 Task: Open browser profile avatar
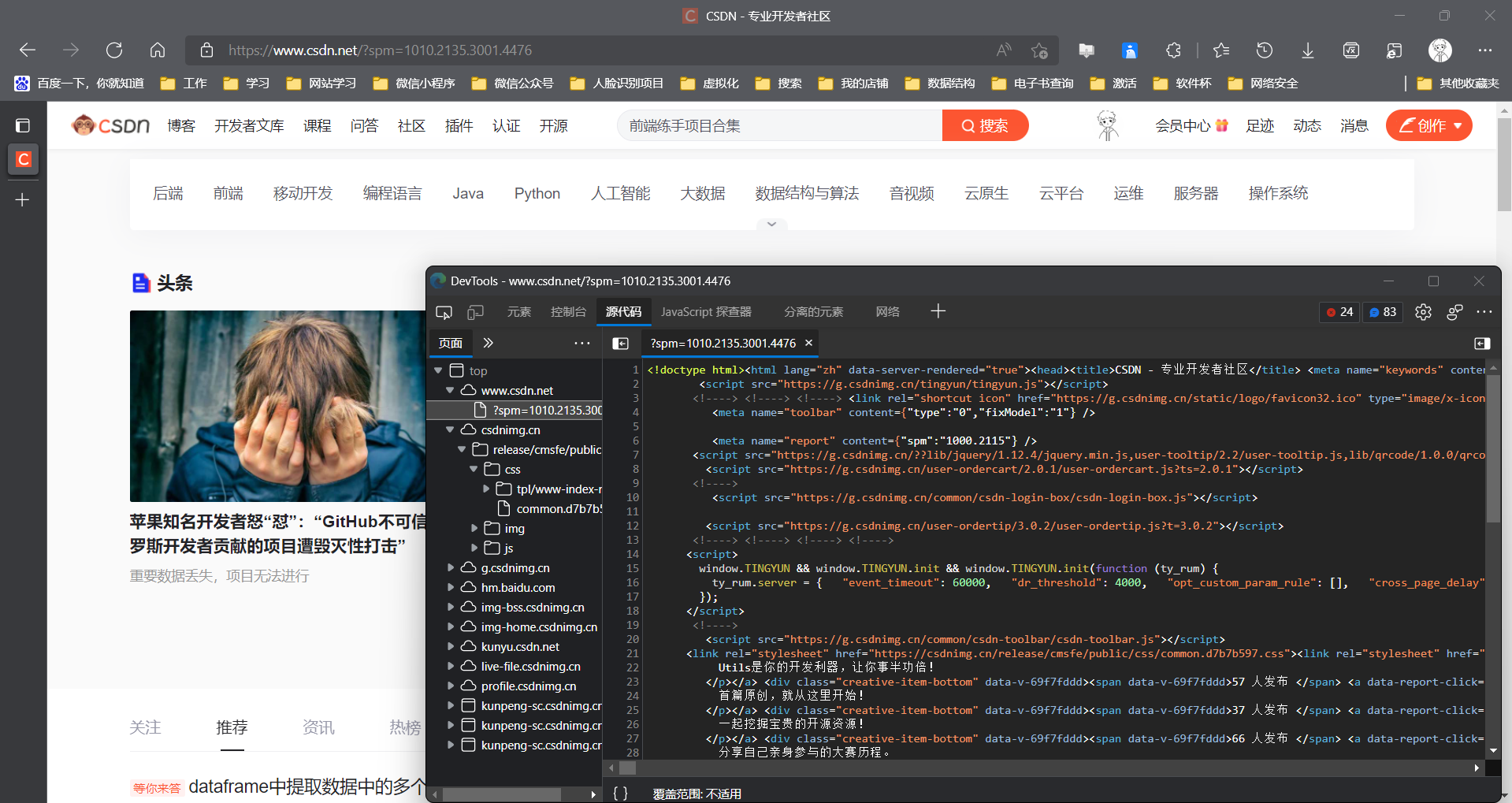[x=1440, y=50]
